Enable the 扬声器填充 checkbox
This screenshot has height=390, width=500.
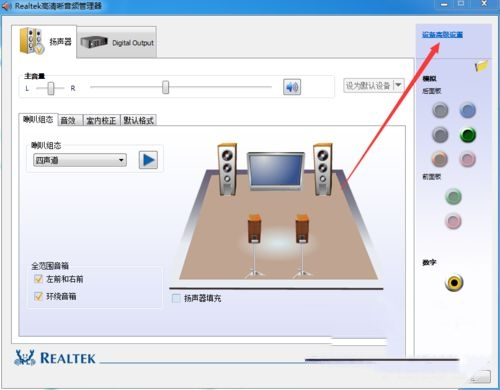(176, 298)
